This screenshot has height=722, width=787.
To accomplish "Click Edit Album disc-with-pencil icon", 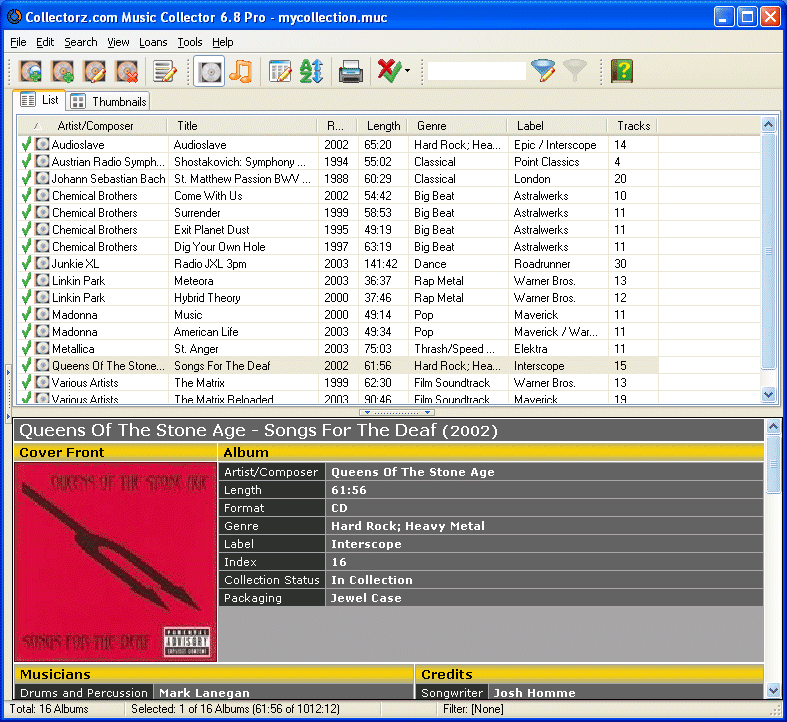I will pos(95,71).
